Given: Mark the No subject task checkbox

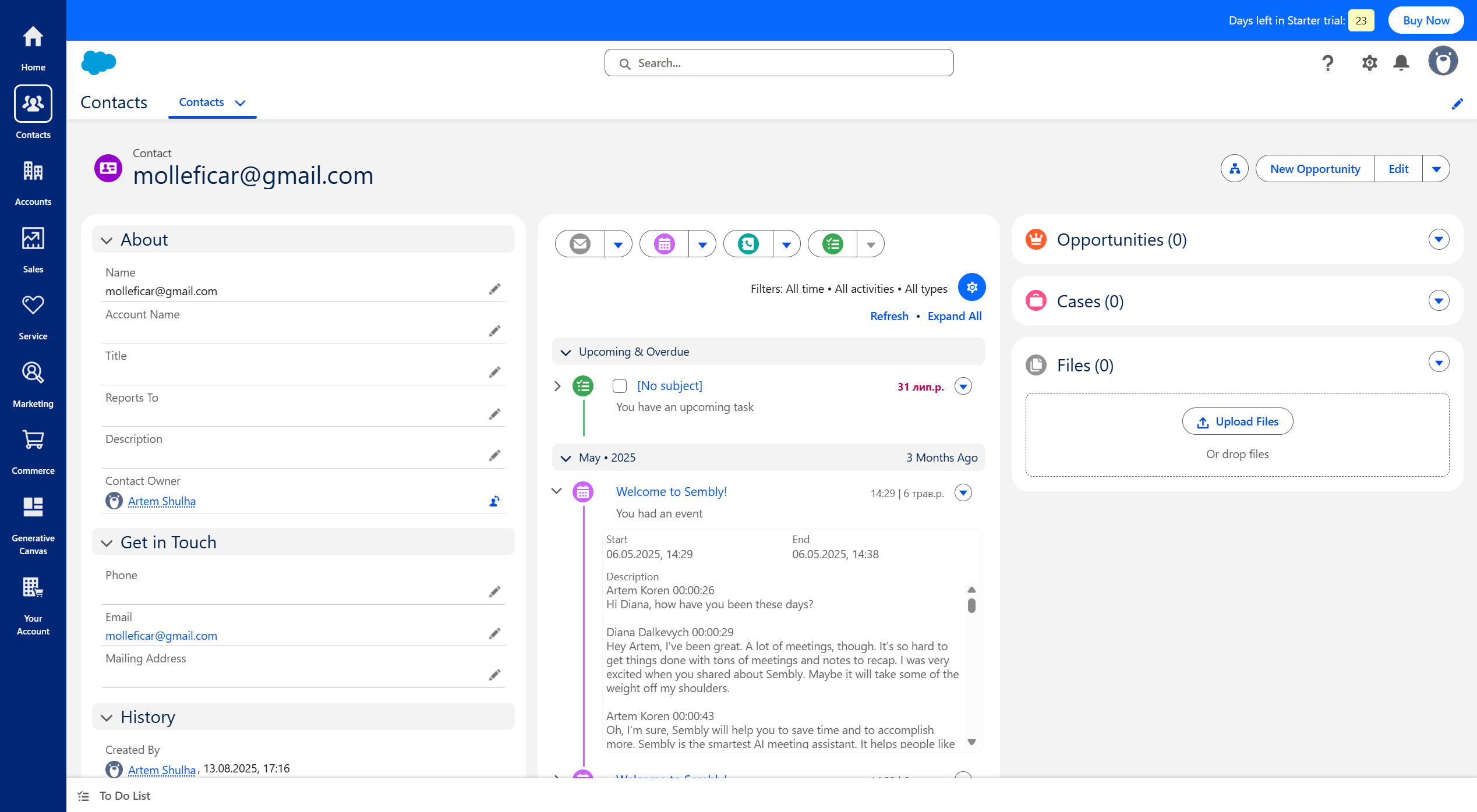Looking at the screenshot, I should pos(620,386).
